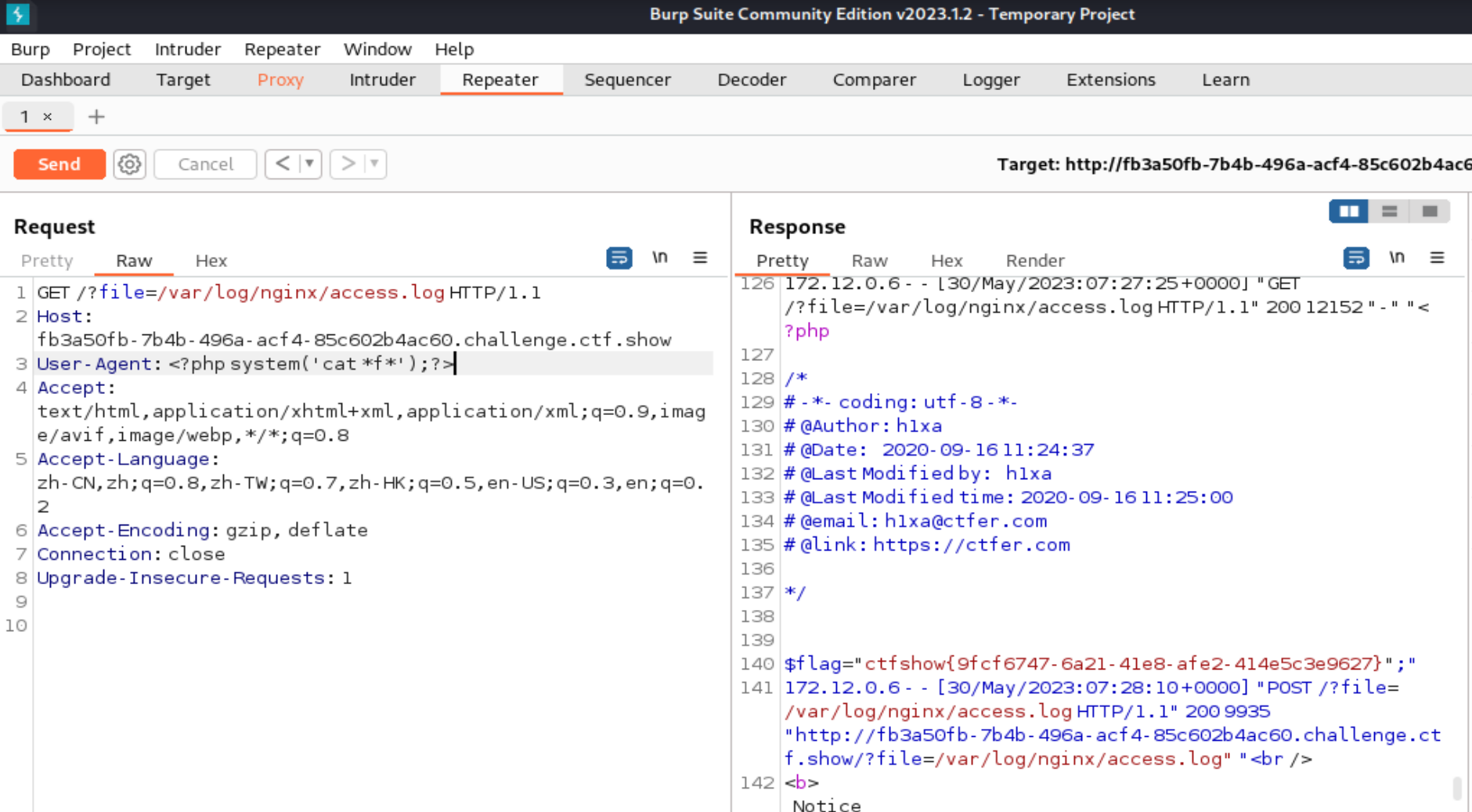
Task: Click the Connection: close header line
Action: pyautogui.click(x=131, y=554)
